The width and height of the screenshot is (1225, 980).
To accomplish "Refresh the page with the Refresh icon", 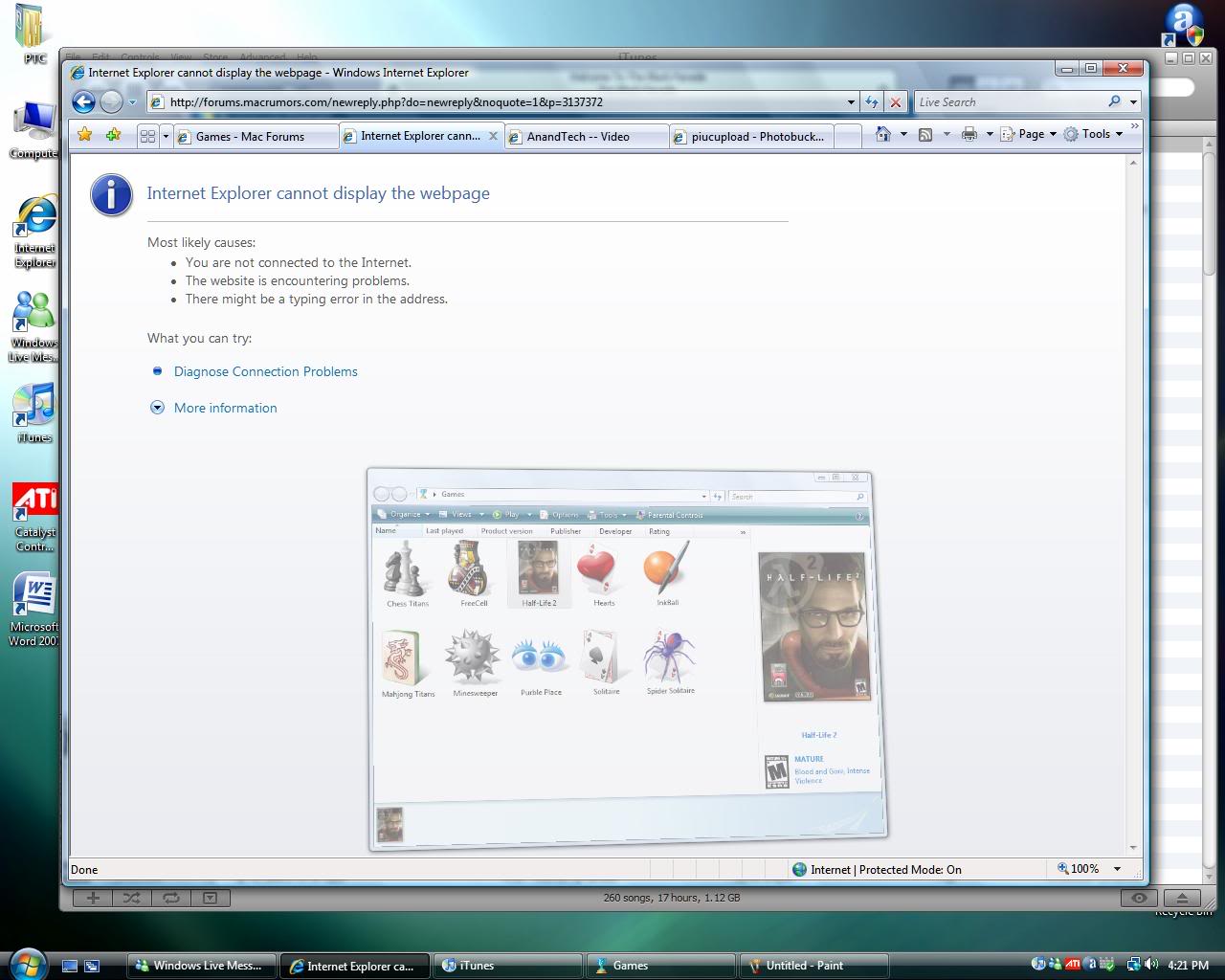I will pyautogui.click(x=871, y=102).
